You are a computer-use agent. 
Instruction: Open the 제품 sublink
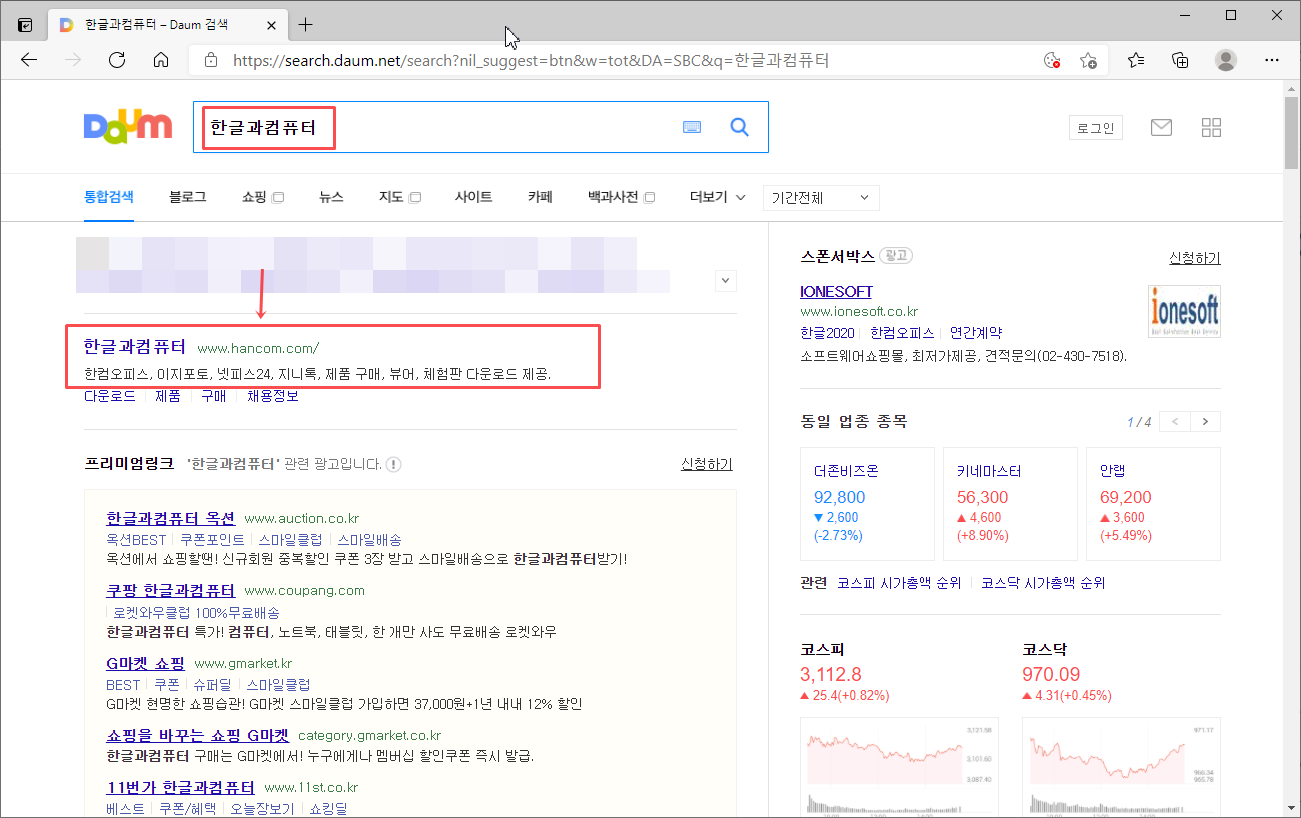point(168,396)
